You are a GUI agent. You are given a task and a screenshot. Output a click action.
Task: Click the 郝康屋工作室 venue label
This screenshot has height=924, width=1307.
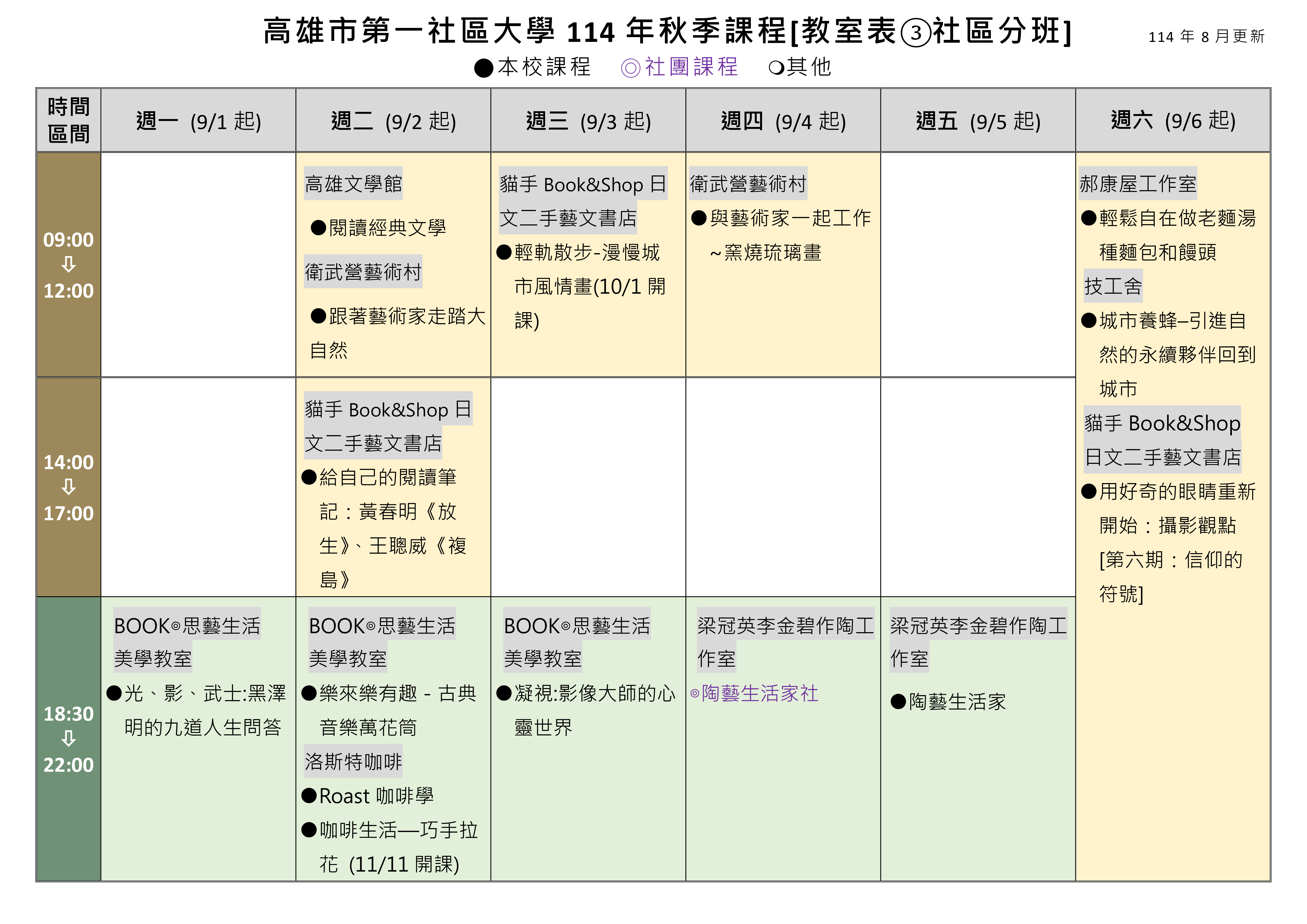tap(1138, 184)
